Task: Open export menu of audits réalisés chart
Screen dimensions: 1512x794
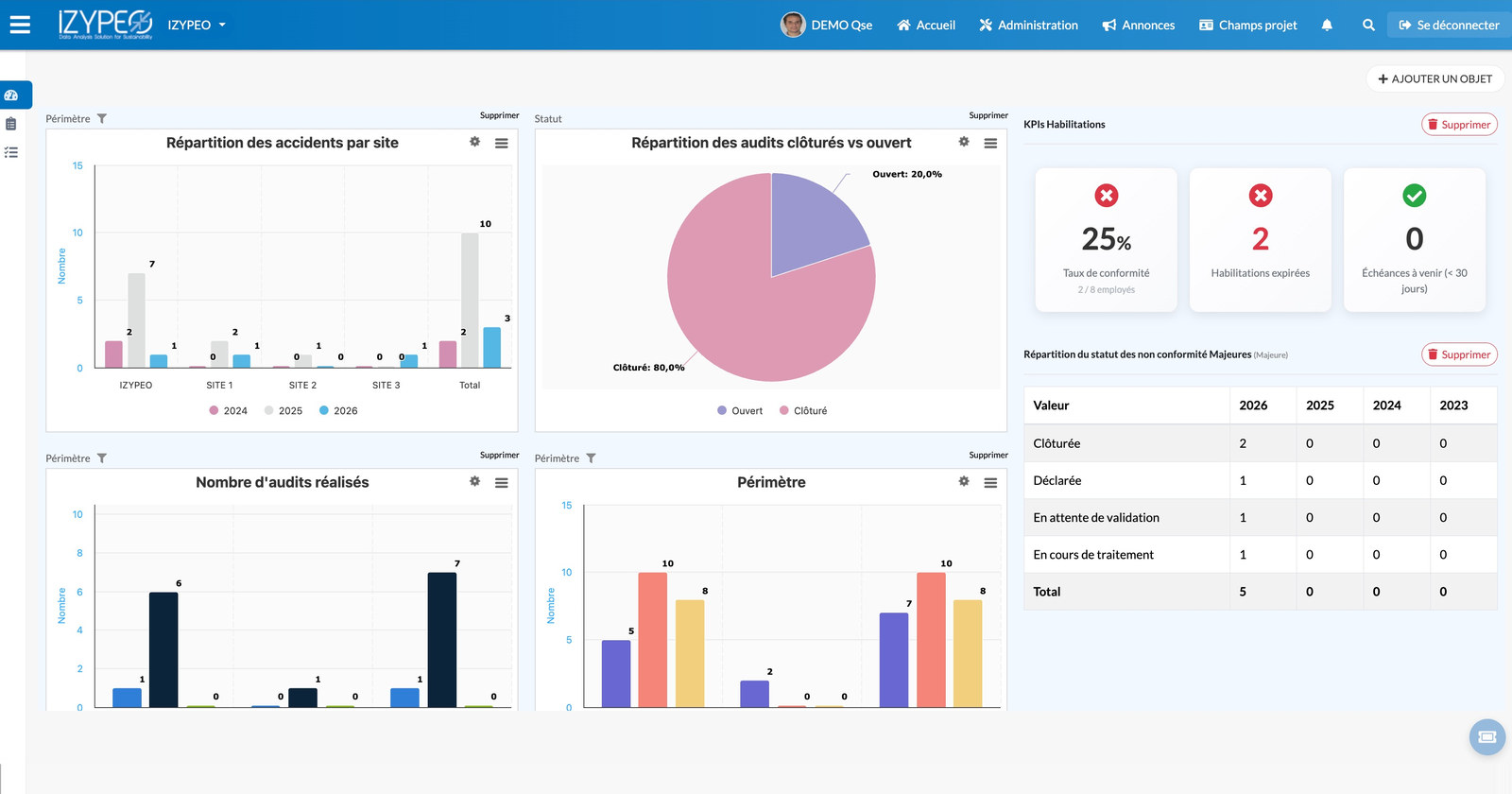Action: coord(502,482)
